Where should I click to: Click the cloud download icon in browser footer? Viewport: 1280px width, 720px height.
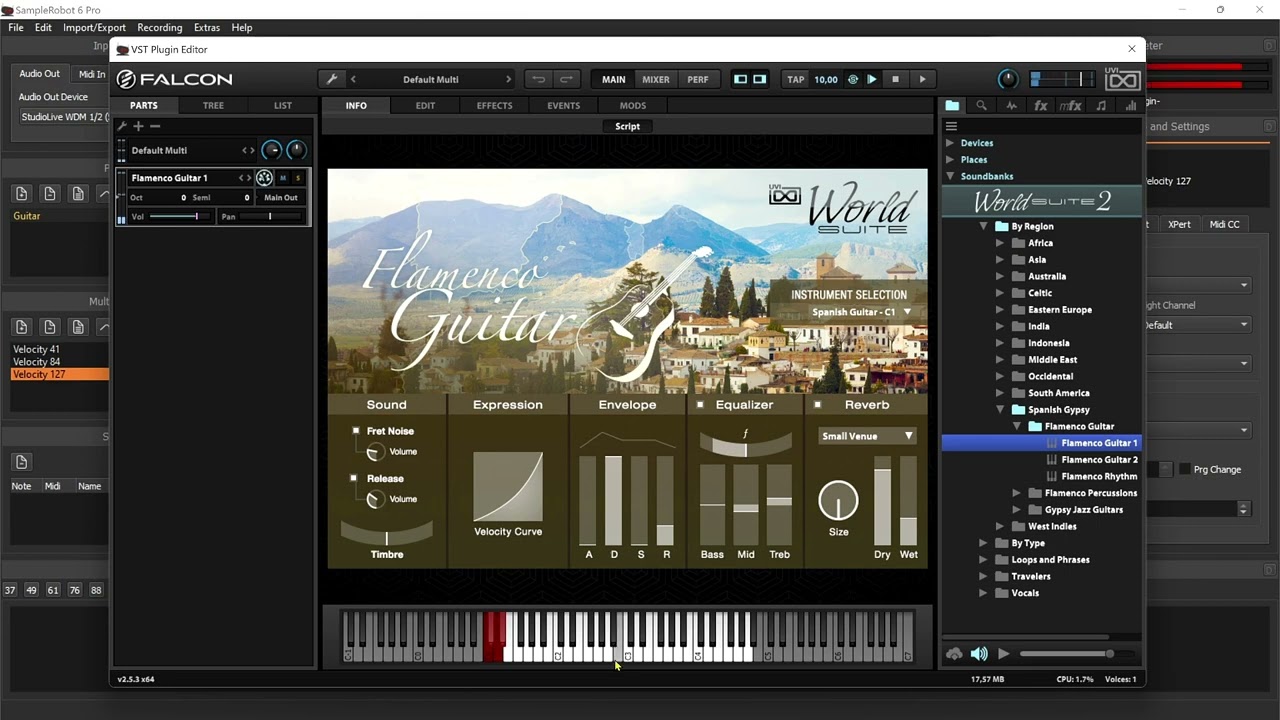click(x=954, y=654)
